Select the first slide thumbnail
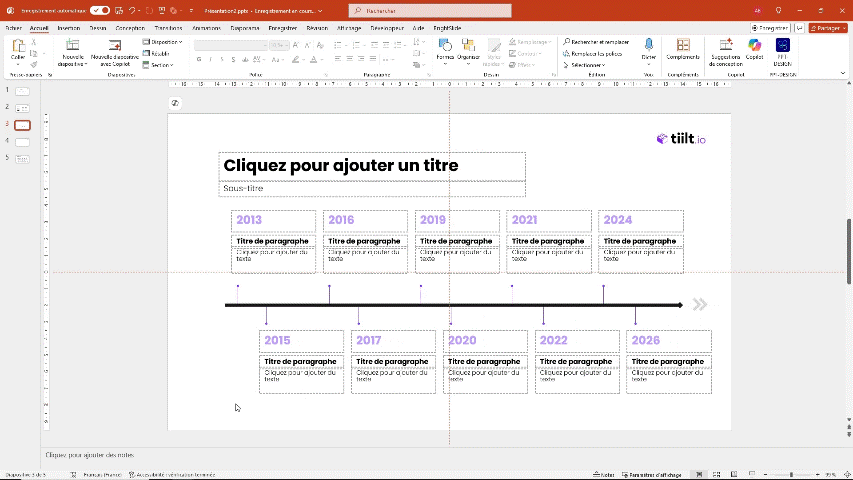The height and width of the screenshot is (480, 853). (22, 91)
